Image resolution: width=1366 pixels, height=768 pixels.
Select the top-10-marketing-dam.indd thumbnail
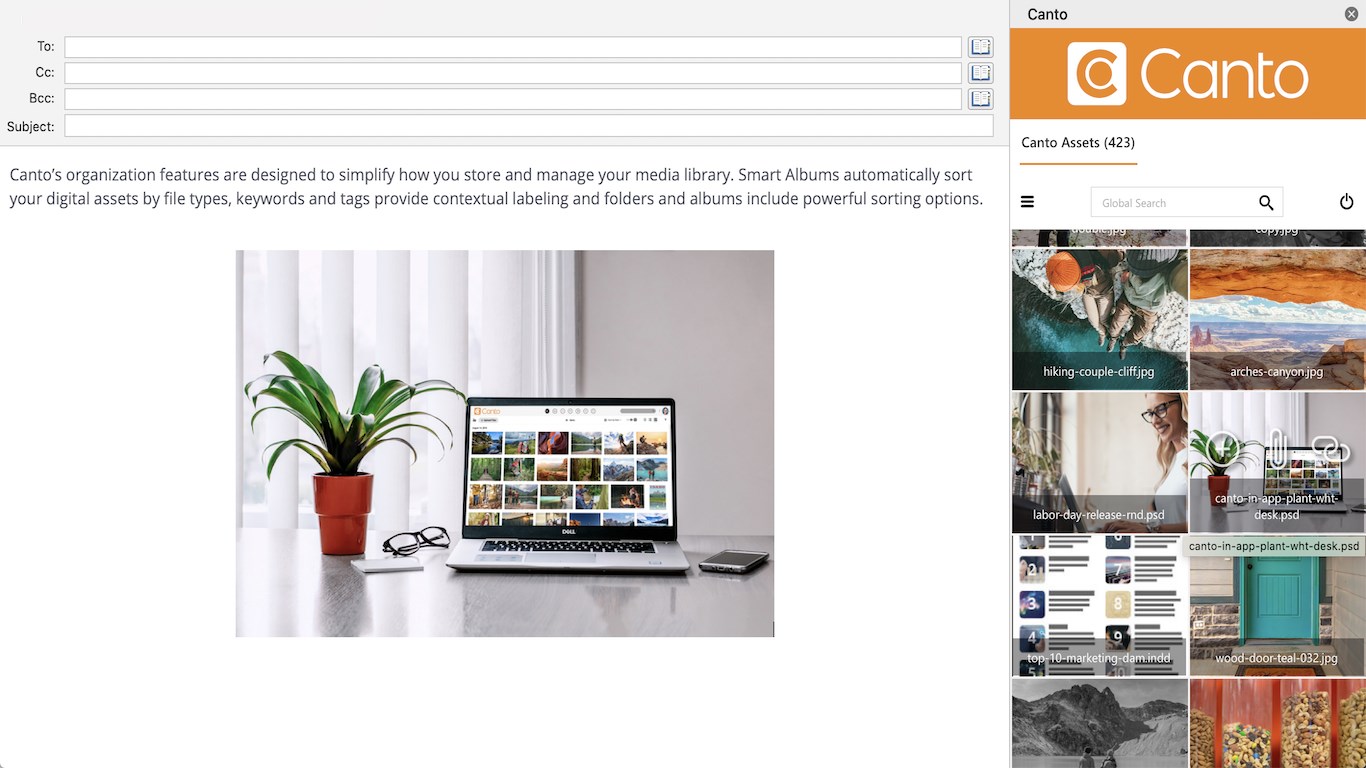(1100, 605)
